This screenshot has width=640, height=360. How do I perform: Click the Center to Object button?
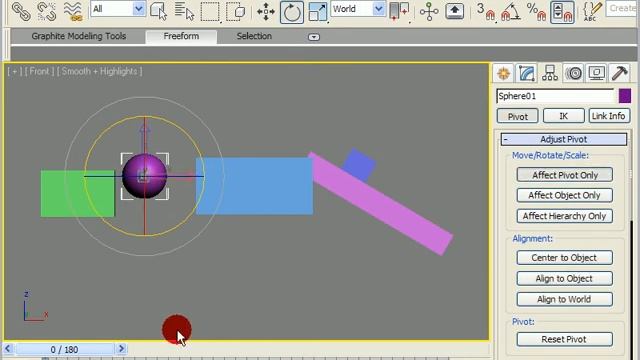coord(564,258)
